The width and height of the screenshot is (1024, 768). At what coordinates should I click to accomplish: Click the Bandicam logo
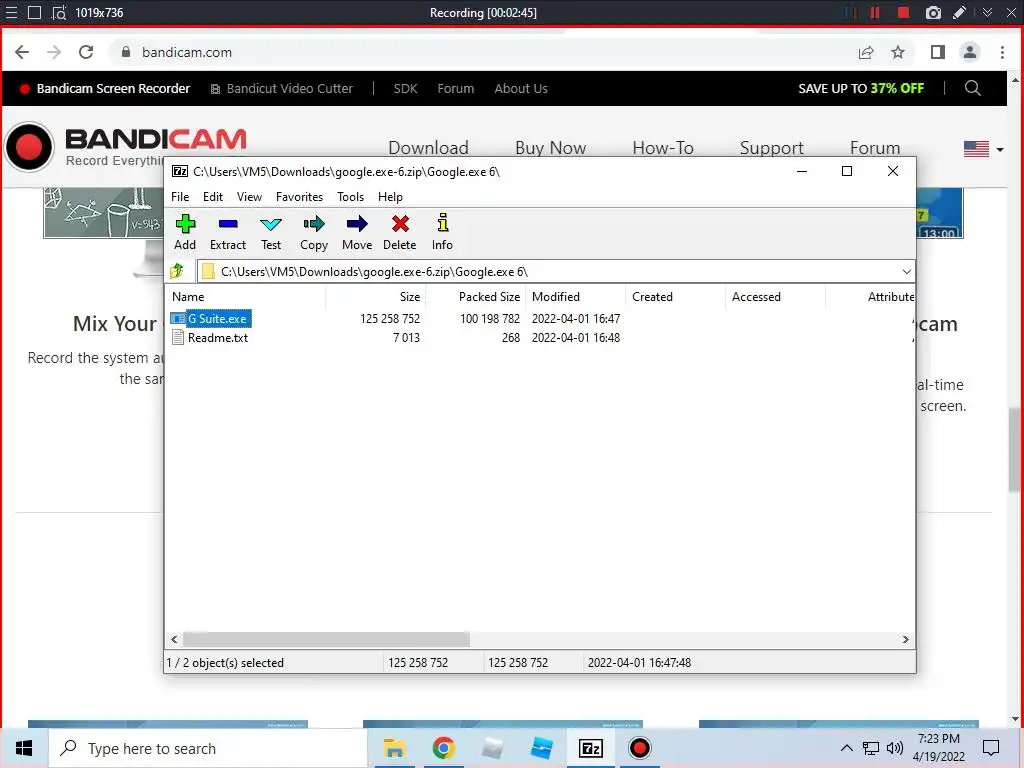point(125,148)
